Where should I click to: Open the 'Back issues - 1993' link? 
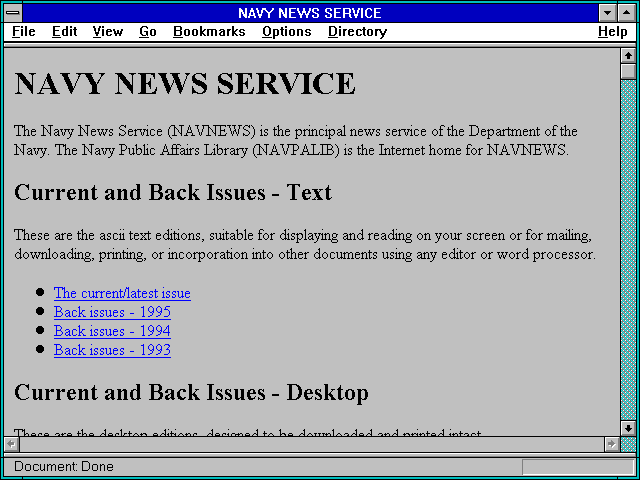(112, 350)
